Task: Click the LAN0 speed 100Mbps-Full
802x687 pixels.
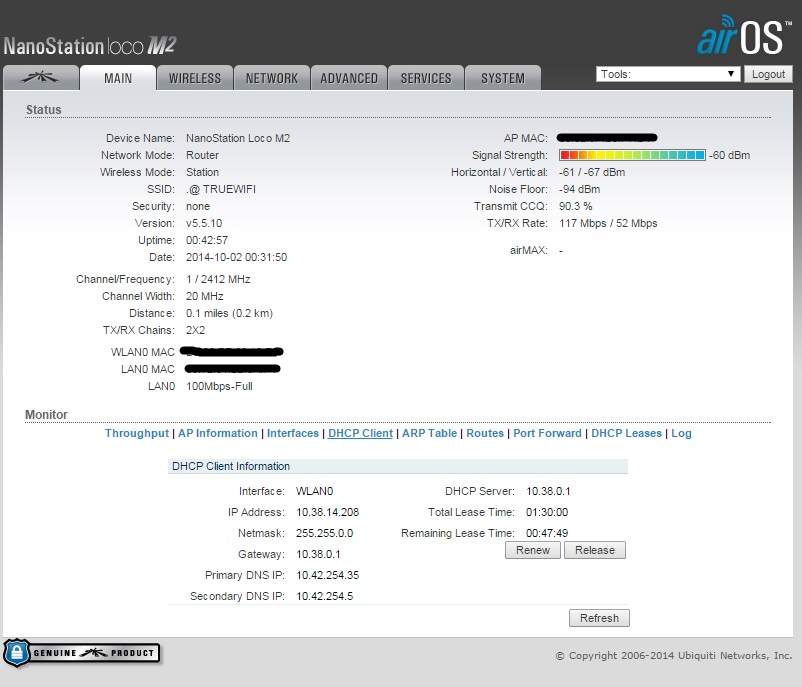Action: 219,386
